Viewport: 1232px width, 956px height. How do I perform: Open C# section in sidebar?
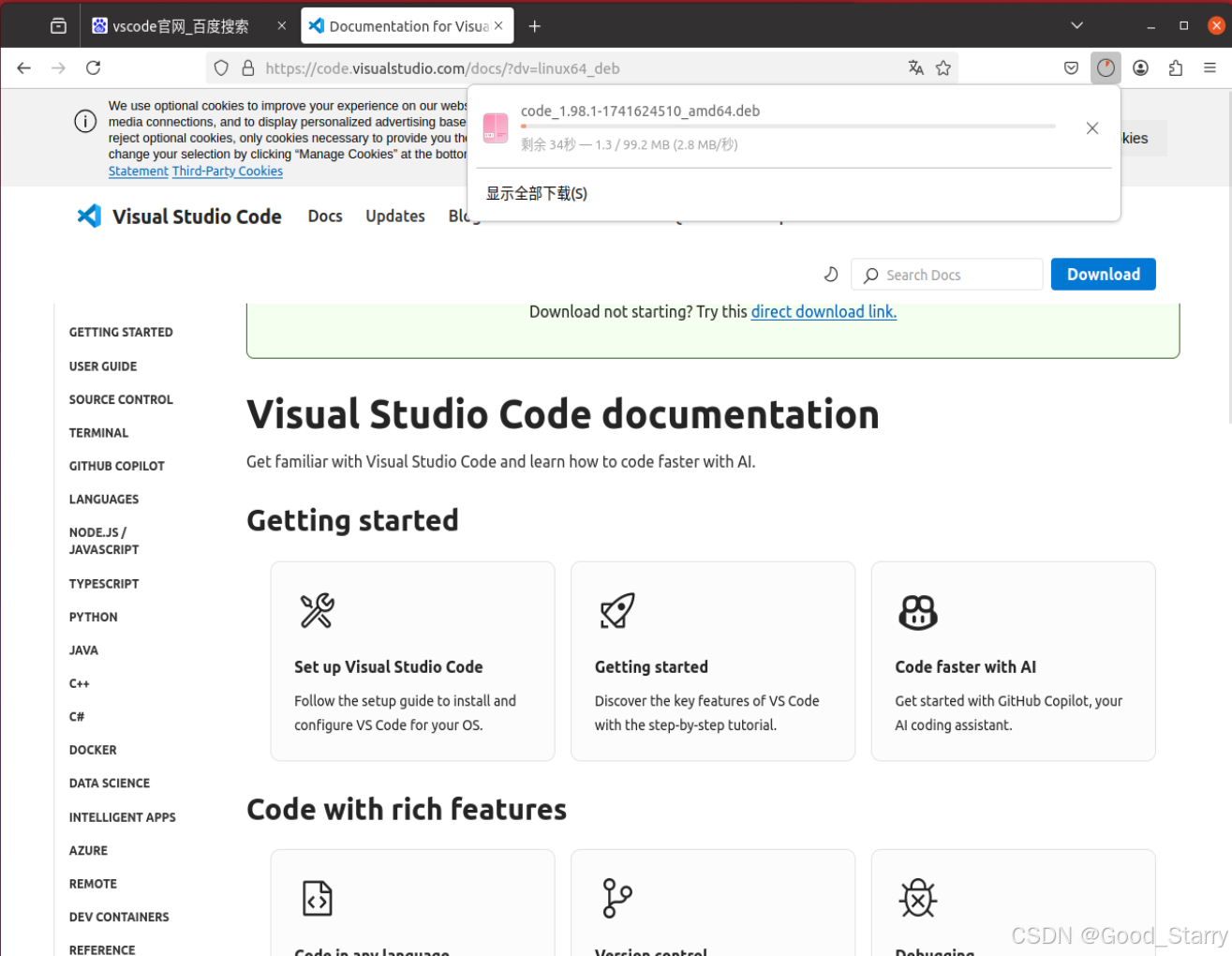pyautogui.click(x=77, y=716)
